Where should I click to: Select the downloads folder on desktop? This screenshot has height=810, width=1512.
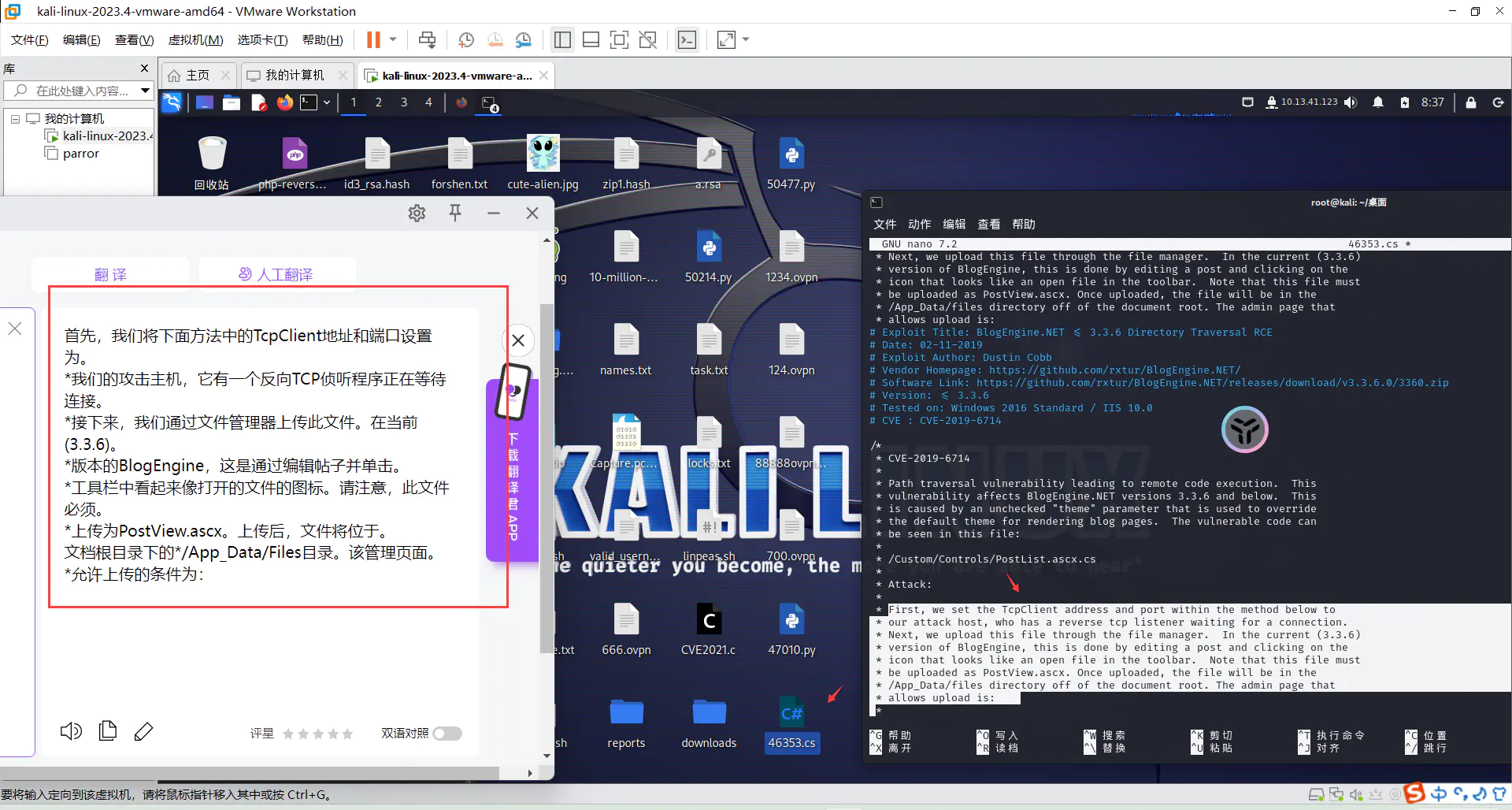[709, 723]
